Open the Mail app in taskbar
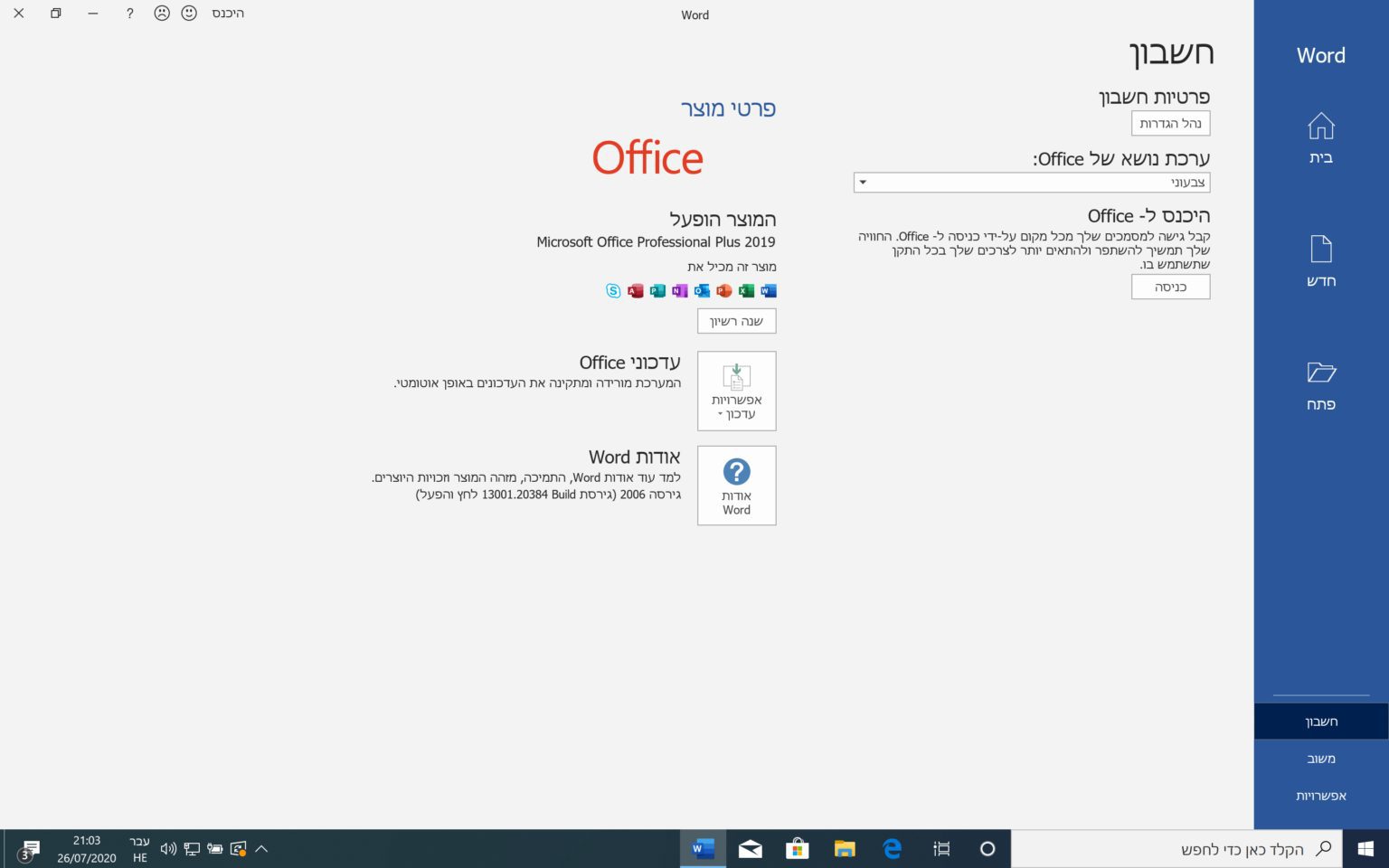Screen dimensions: 1389x868 [x=750, y=848]
